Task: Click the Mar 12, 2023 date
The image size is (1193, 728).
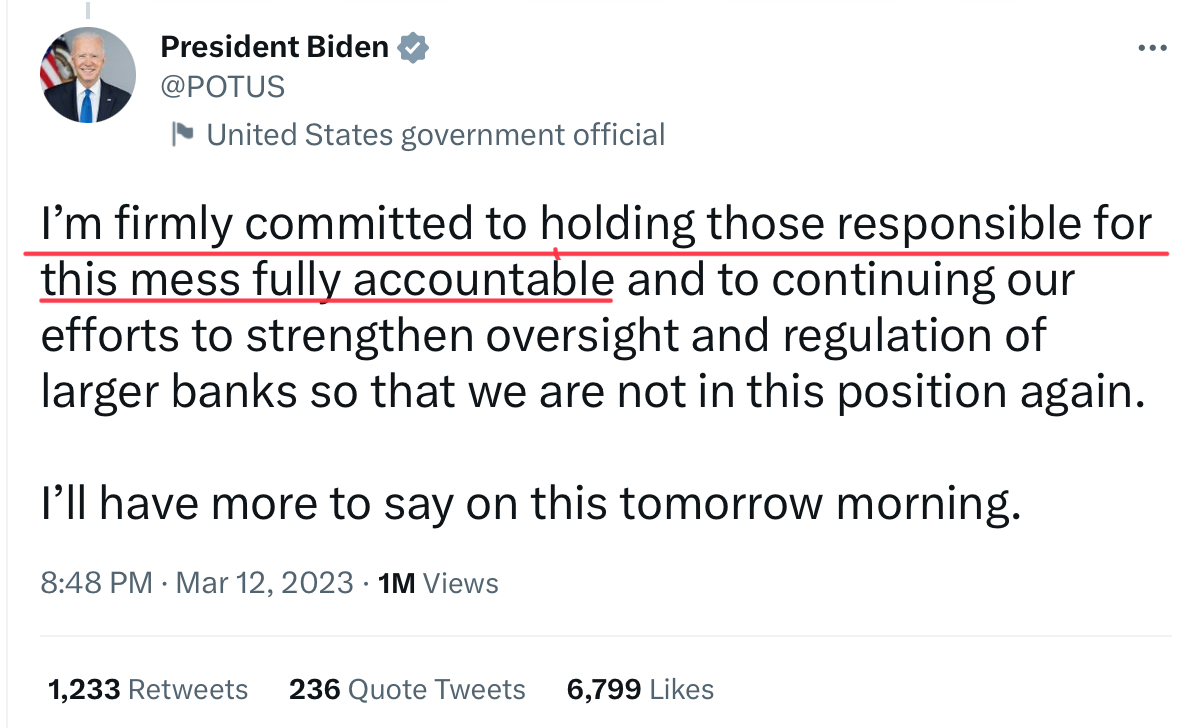Action: point(265,583)
